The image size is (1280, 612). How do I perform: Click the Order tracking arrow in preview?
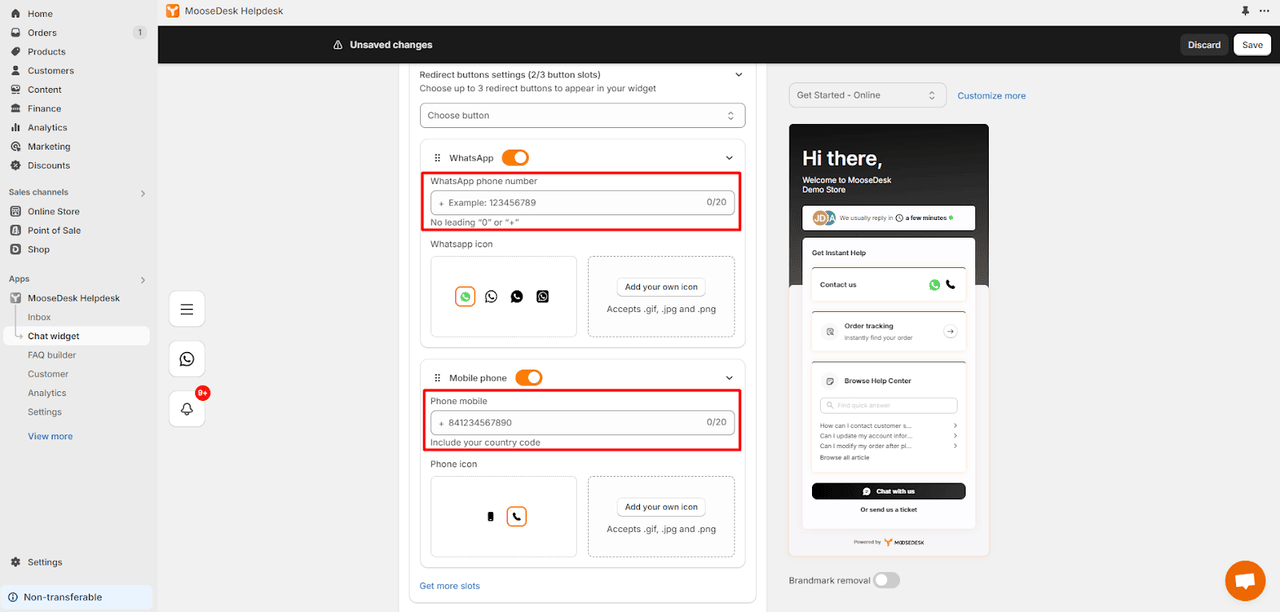tap(951, 332)
